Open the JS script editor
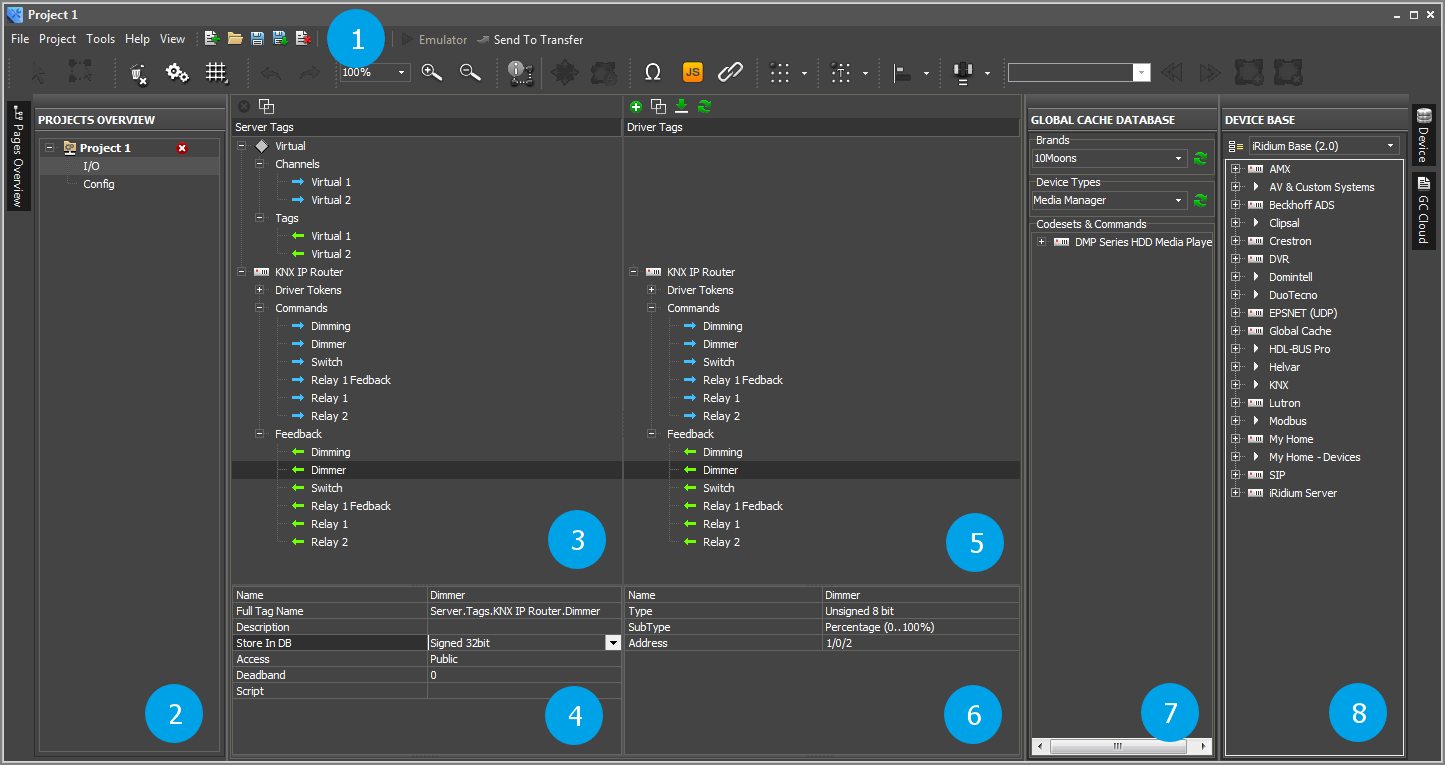This screenshot has height=765, width=1445. 692,72
